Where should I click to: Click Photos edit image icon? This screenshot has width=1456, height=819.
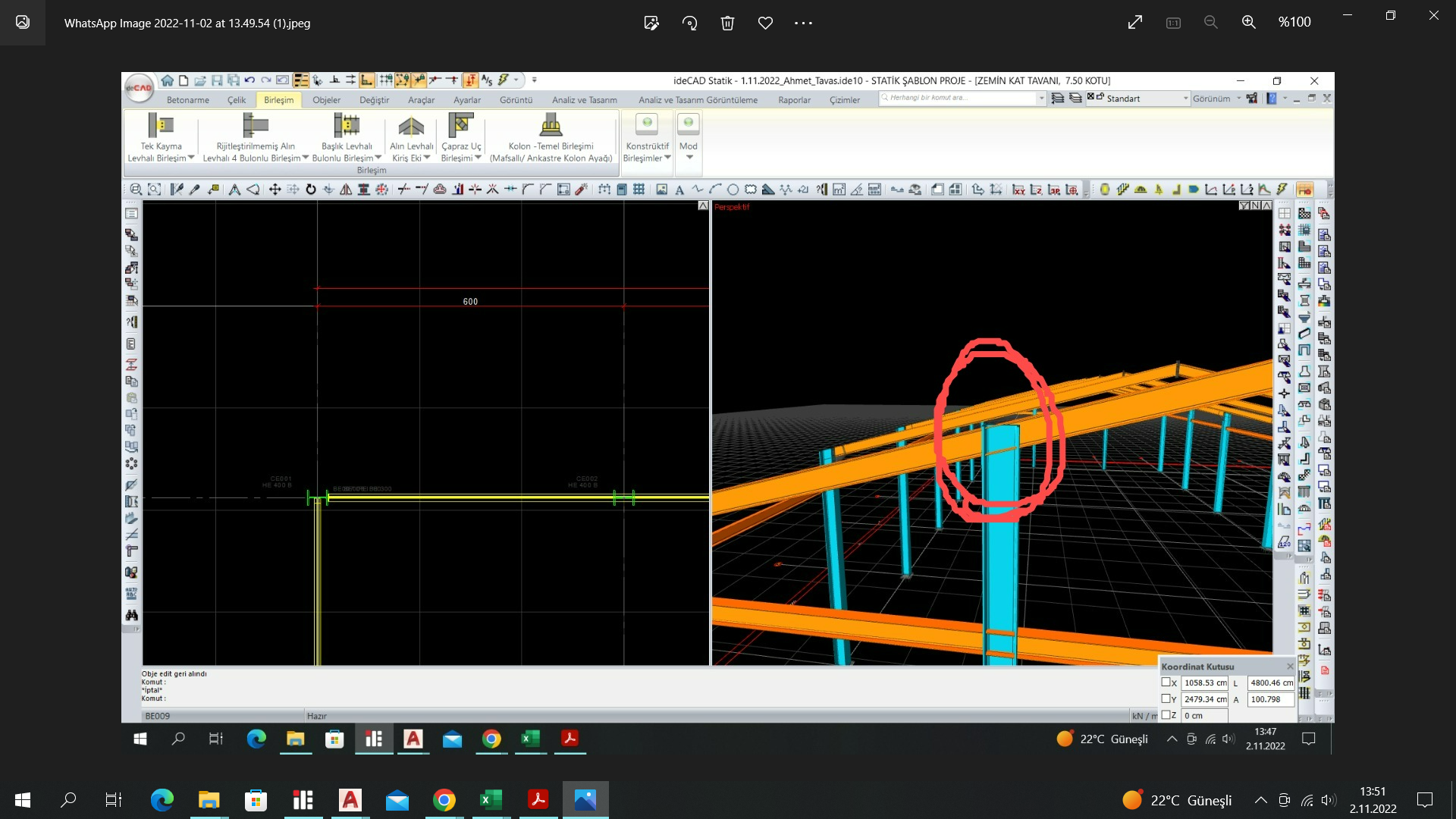click(651, 23)
